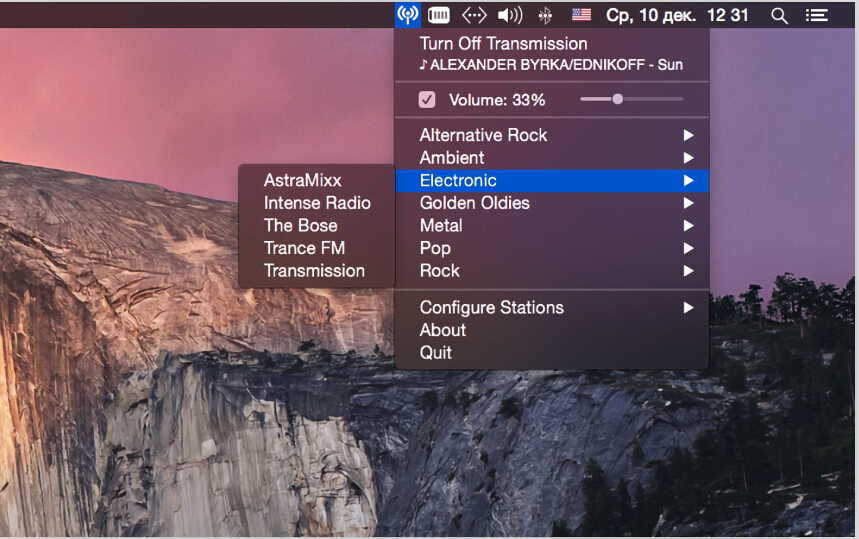The width and height of the screenshot is (859, 539).
Task: Click the date and time in the menu bar
Action: coord(677,15)
